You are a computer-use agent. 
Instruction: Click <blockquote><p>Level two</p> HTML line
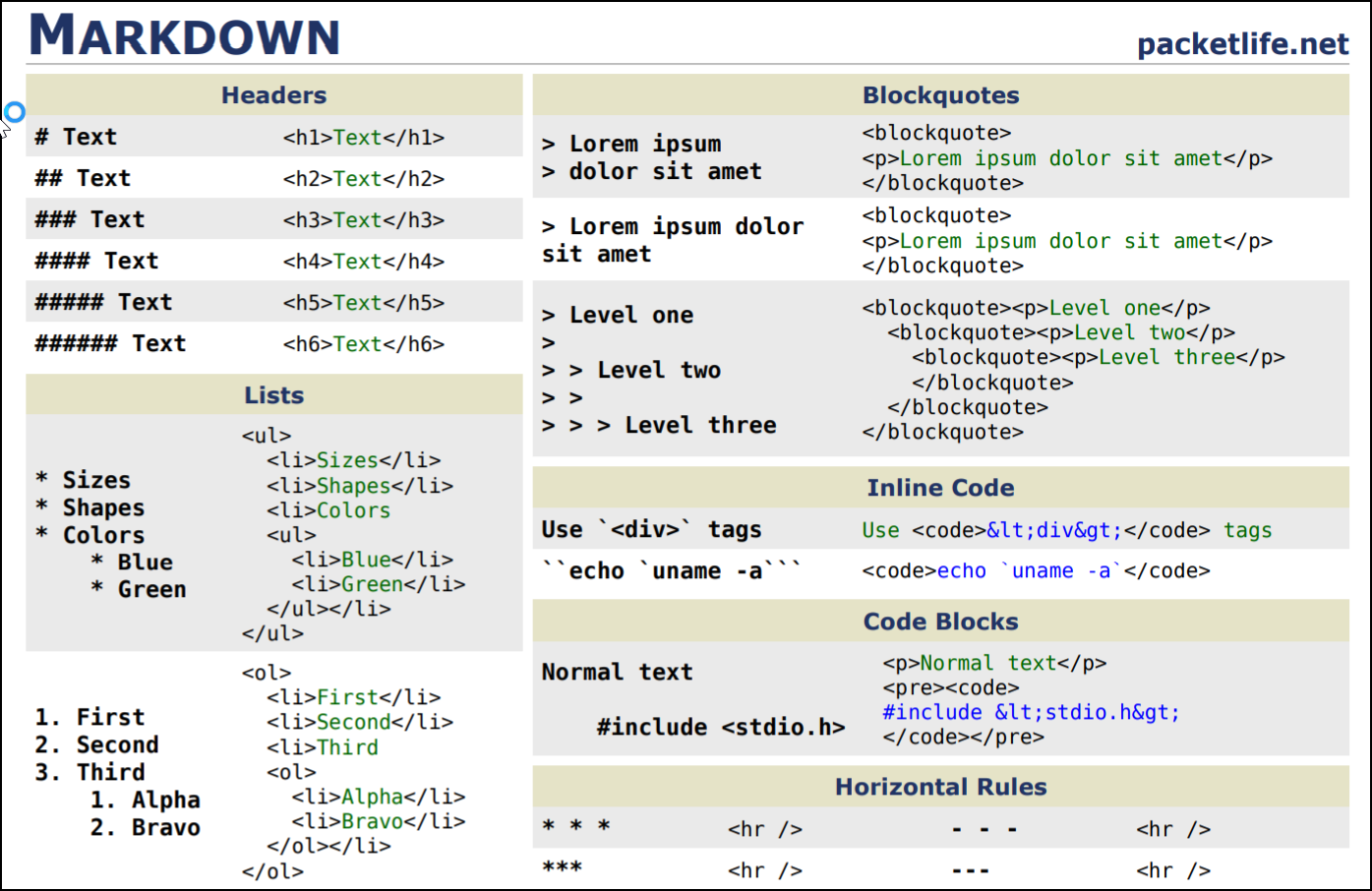coord(1061,332)
